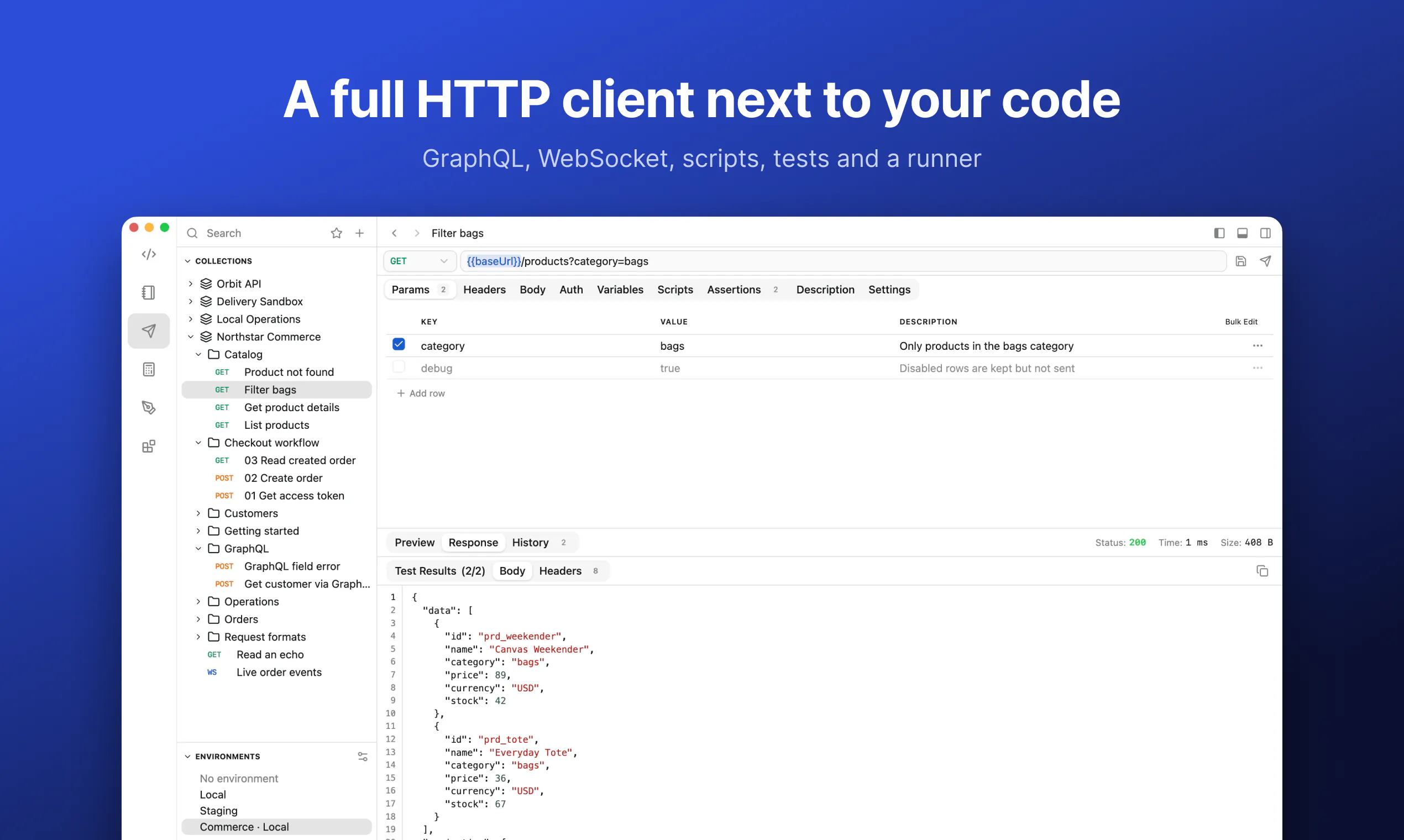This screenshot has height=840, width=1404.
Task: Click Add row button
Action: point(421,393)
